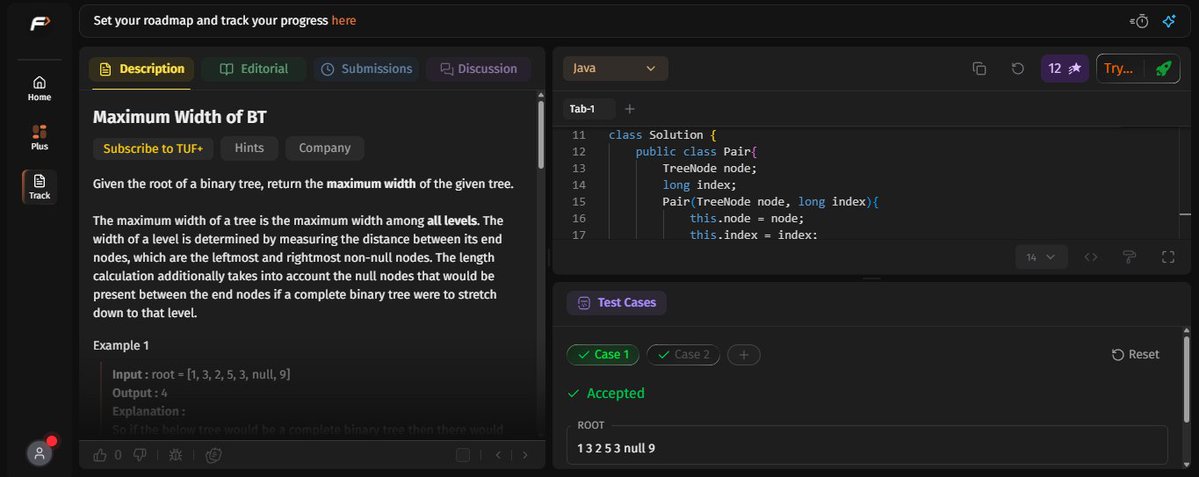
Task: Switch to the Submissions tab
Action: pyautogui.click(x=366, y=69)
